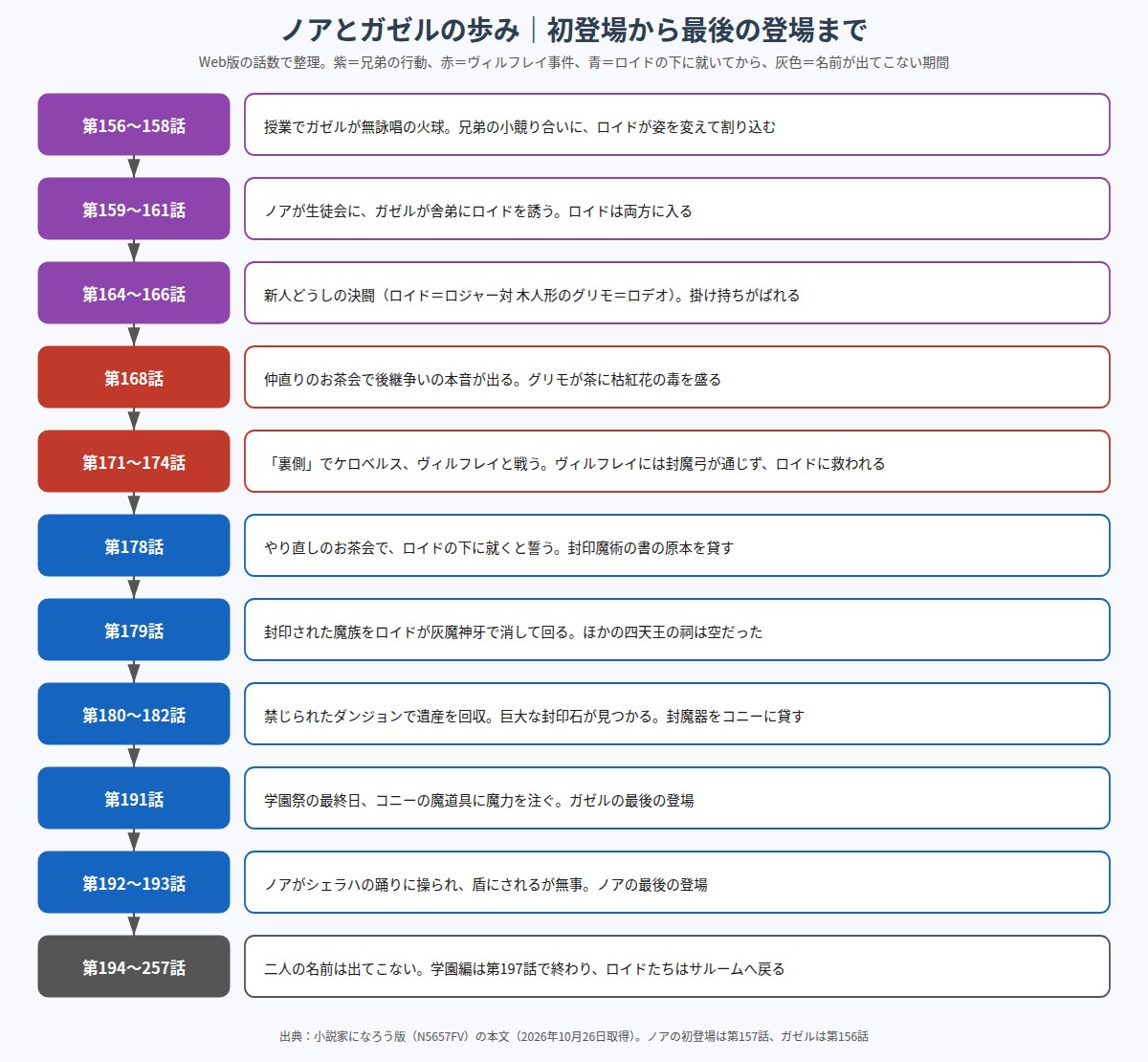Click the blue 第192〜193話 box

tap(134, 882)
